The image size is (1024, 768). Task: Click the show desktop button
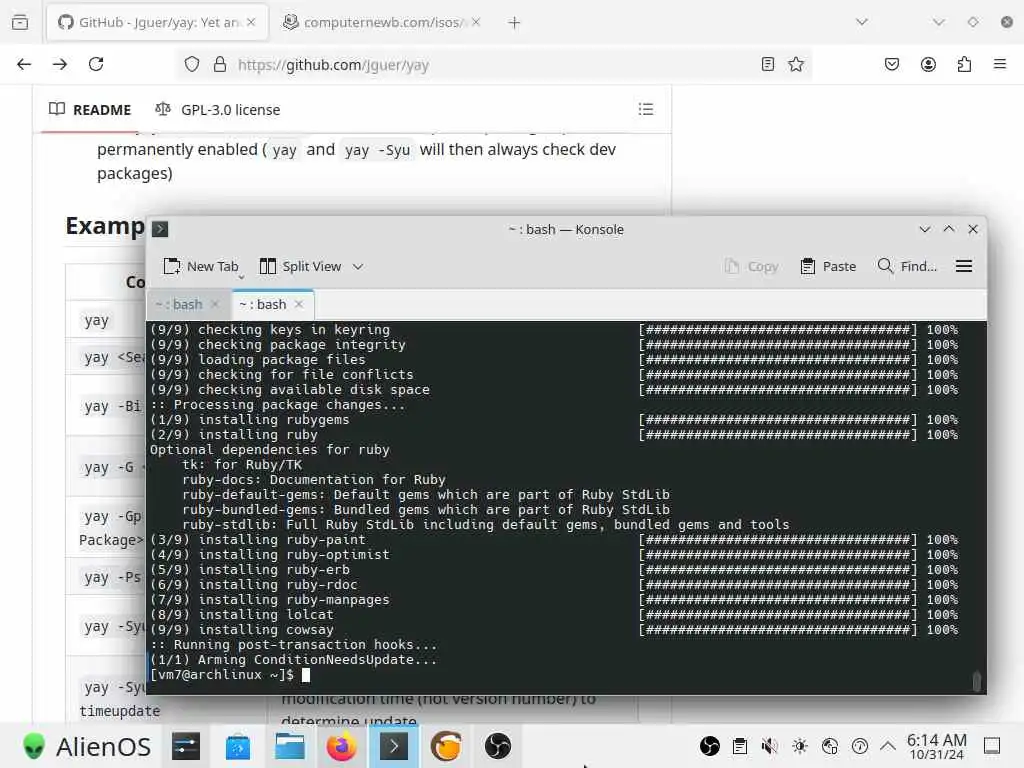(992, 746)
